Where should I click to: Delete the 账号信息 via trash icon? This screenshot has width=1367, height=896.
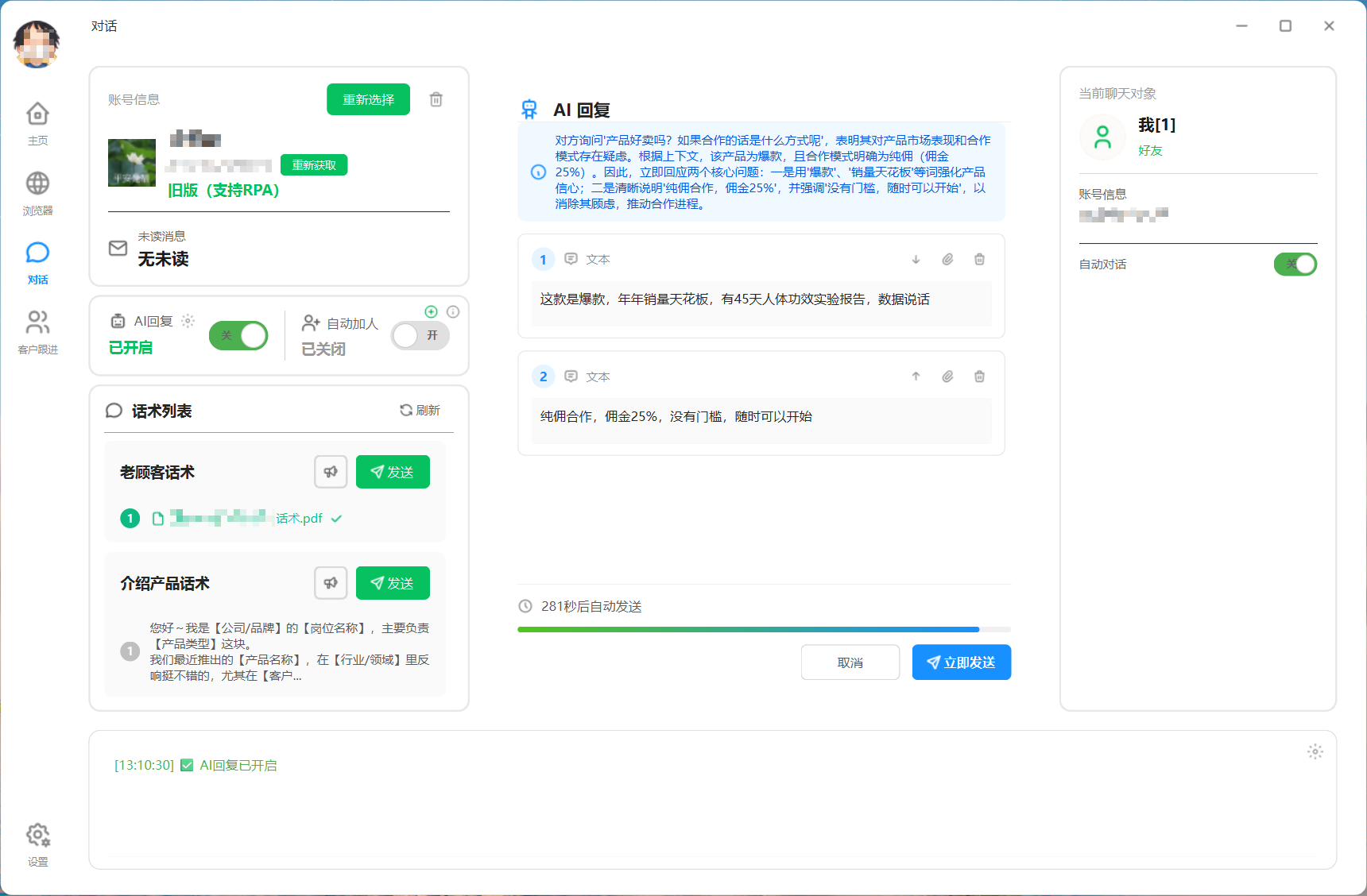point(436,99)
